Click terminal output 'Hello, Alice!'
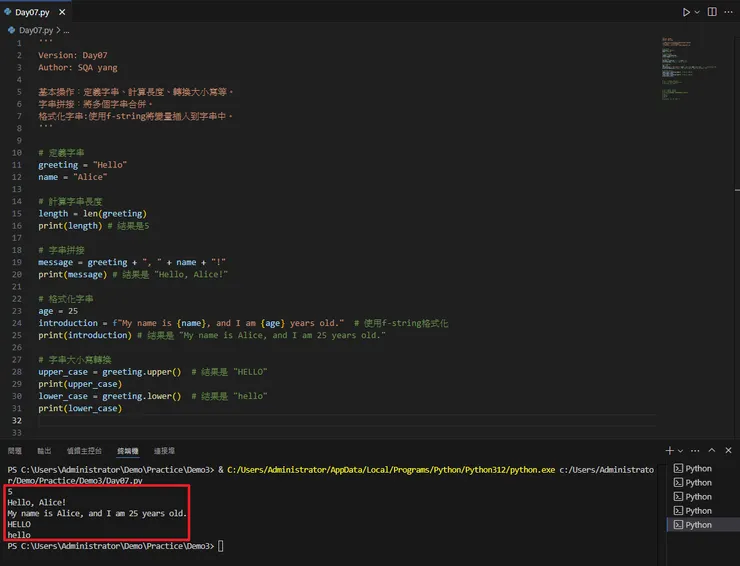This screenshot has height=566, width=740. pos(37,502)
